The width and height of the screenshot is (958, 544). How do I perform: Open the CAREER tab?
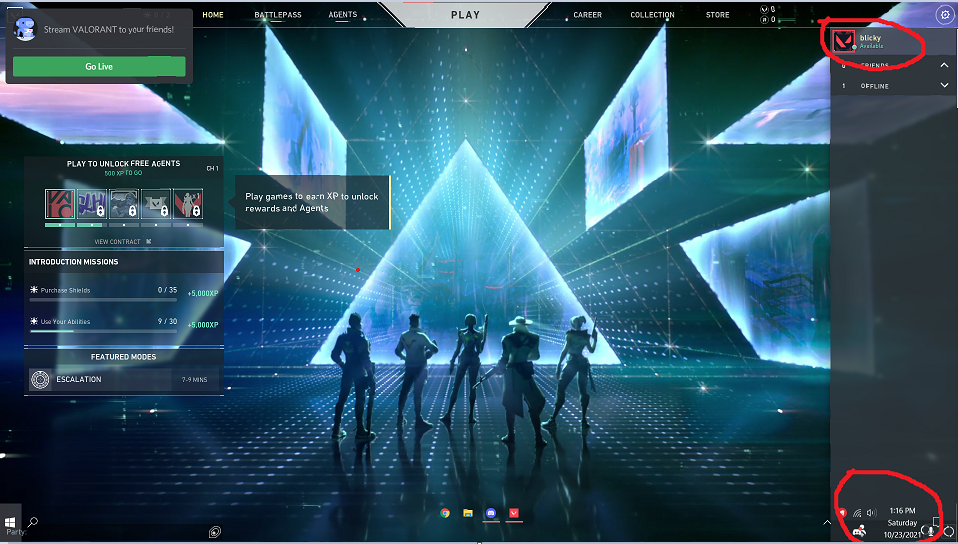click(x=587, y=15)
